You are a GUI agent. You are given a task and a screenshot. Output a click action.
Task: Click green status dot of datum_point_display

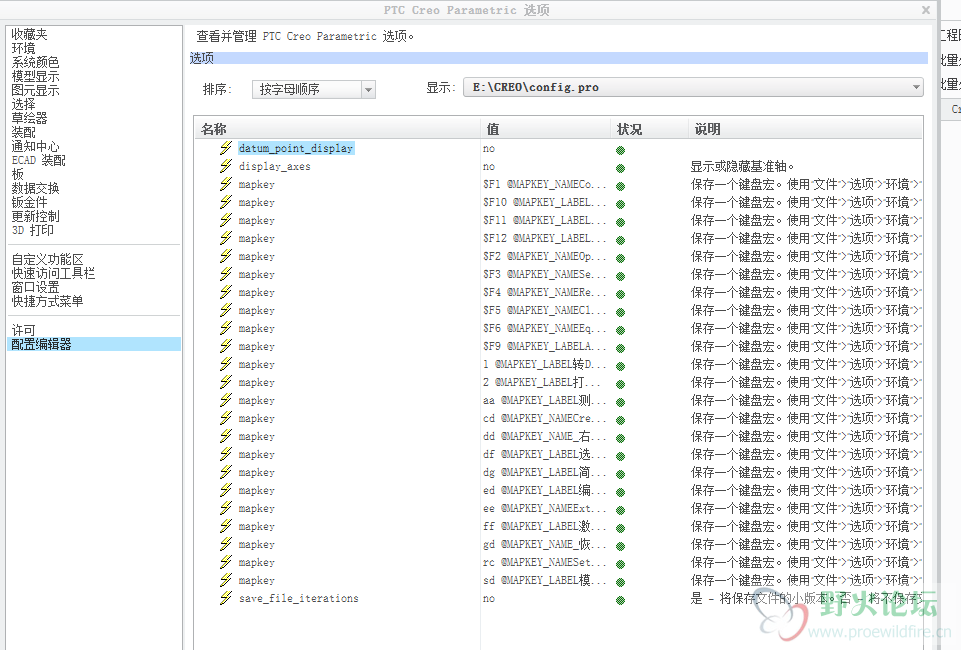point(620,150)
